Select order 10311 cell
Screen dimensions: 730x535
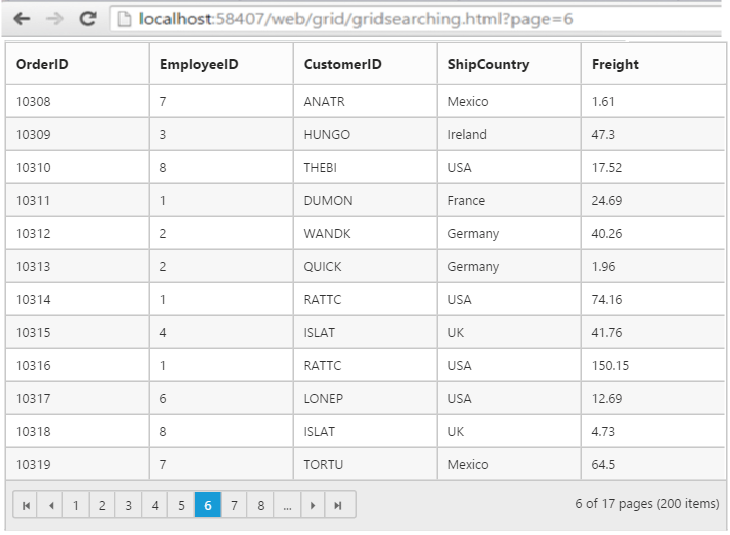77,200
